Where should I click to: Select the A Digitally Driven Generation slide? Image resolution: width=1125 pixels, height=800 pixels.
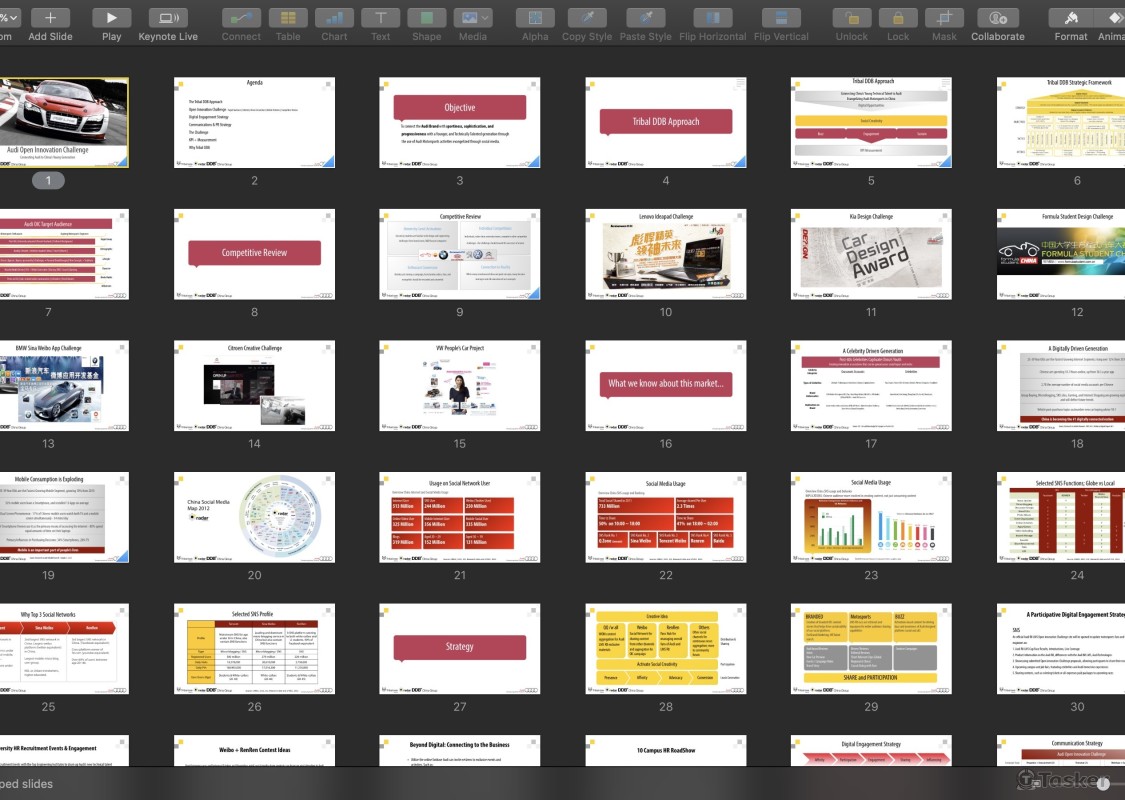click(x=1061, y=385)
